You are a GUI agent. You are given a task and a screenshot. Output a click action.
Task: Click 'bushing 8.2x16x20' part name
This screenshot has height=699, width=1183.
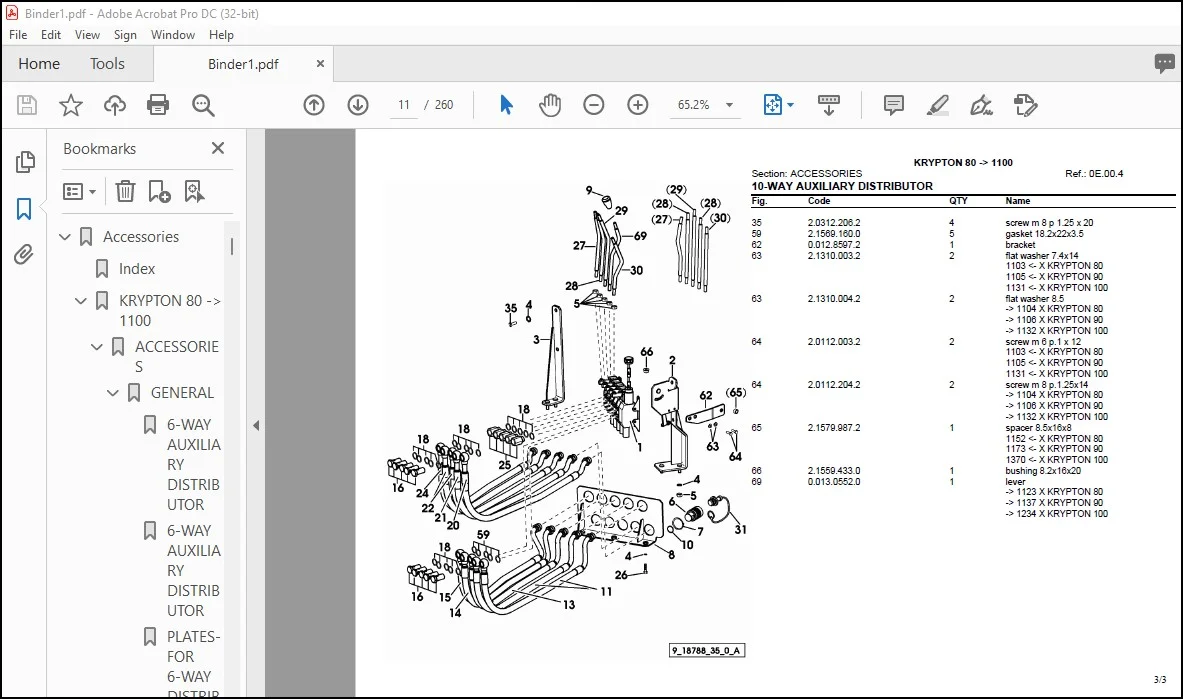pos(1043,471)
